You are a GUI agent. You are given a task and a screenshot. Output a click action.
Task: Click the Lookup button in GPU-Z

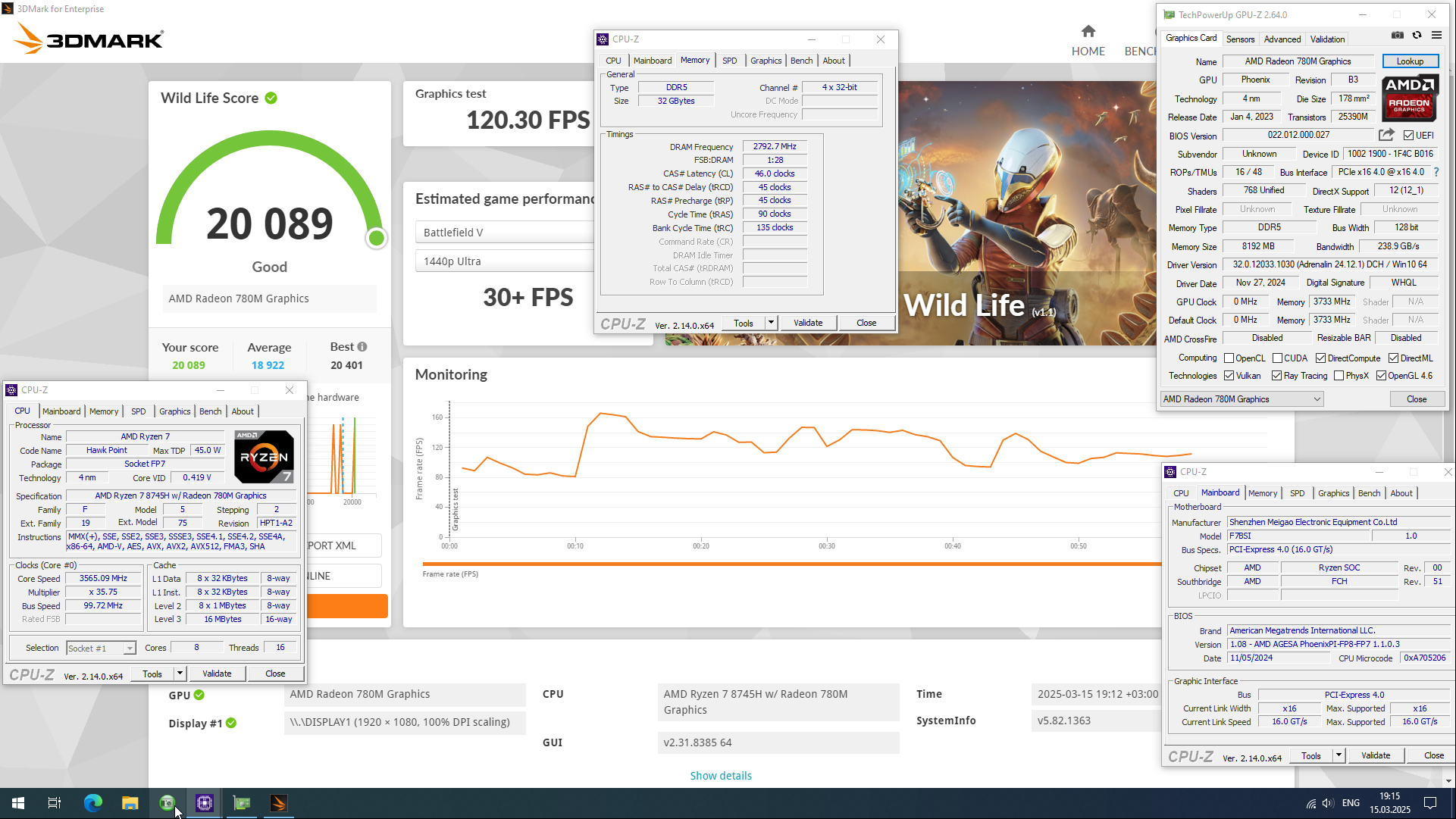coord(1410,61)
